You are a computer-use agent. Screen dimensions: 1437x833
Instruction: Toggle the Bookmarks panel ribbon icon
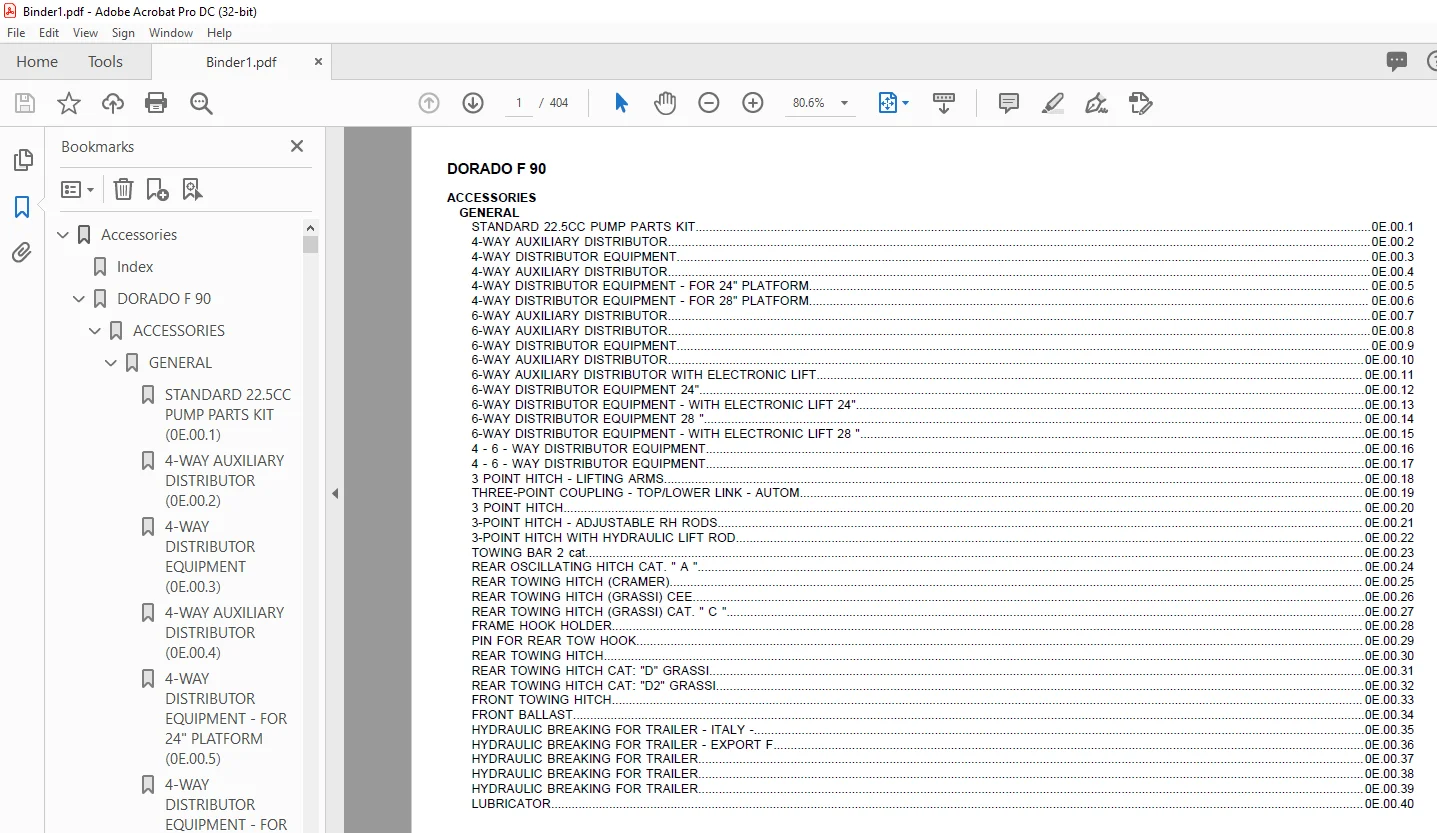pyautogui.click(x=22, y=207)
